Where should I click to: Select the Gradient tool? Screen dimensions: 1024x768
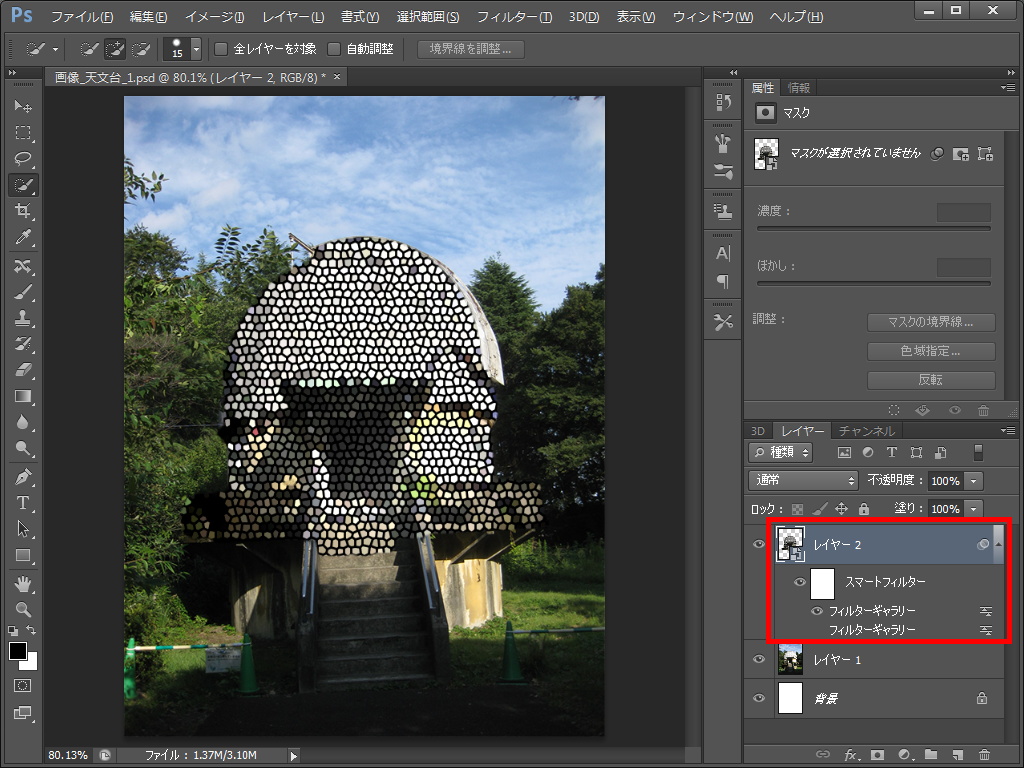click(23, 396)
